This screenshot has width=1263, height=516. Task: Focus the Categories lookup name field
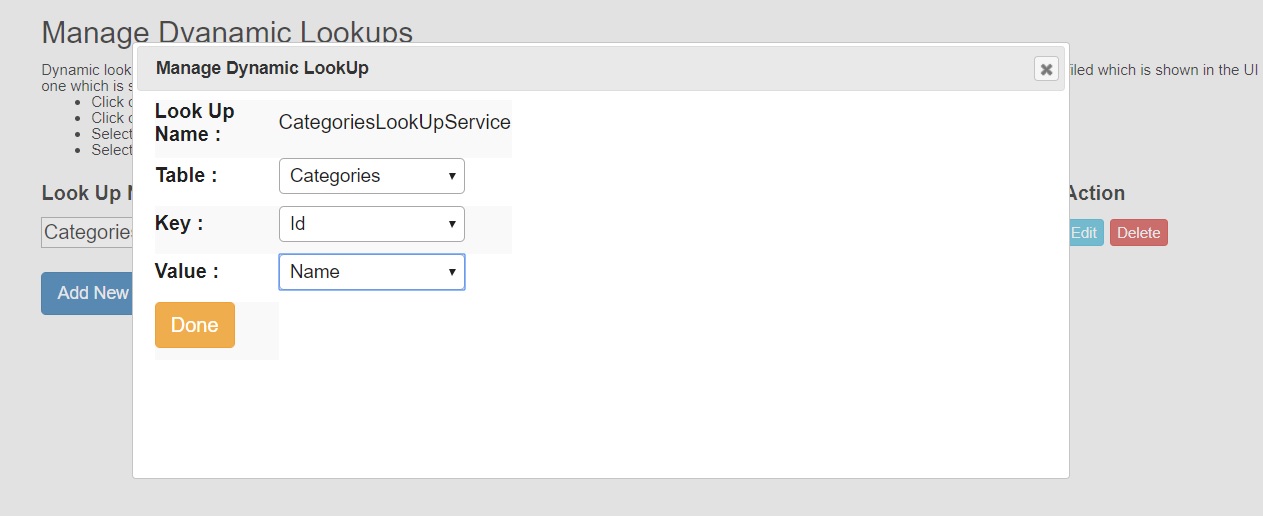coord(88,233)
